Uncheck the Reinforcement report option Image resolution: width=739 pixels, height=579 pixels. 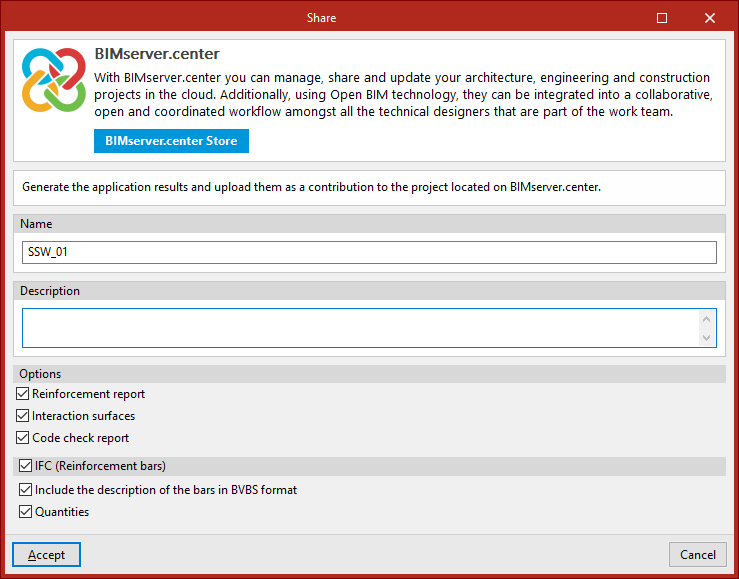tap(22, 393)
